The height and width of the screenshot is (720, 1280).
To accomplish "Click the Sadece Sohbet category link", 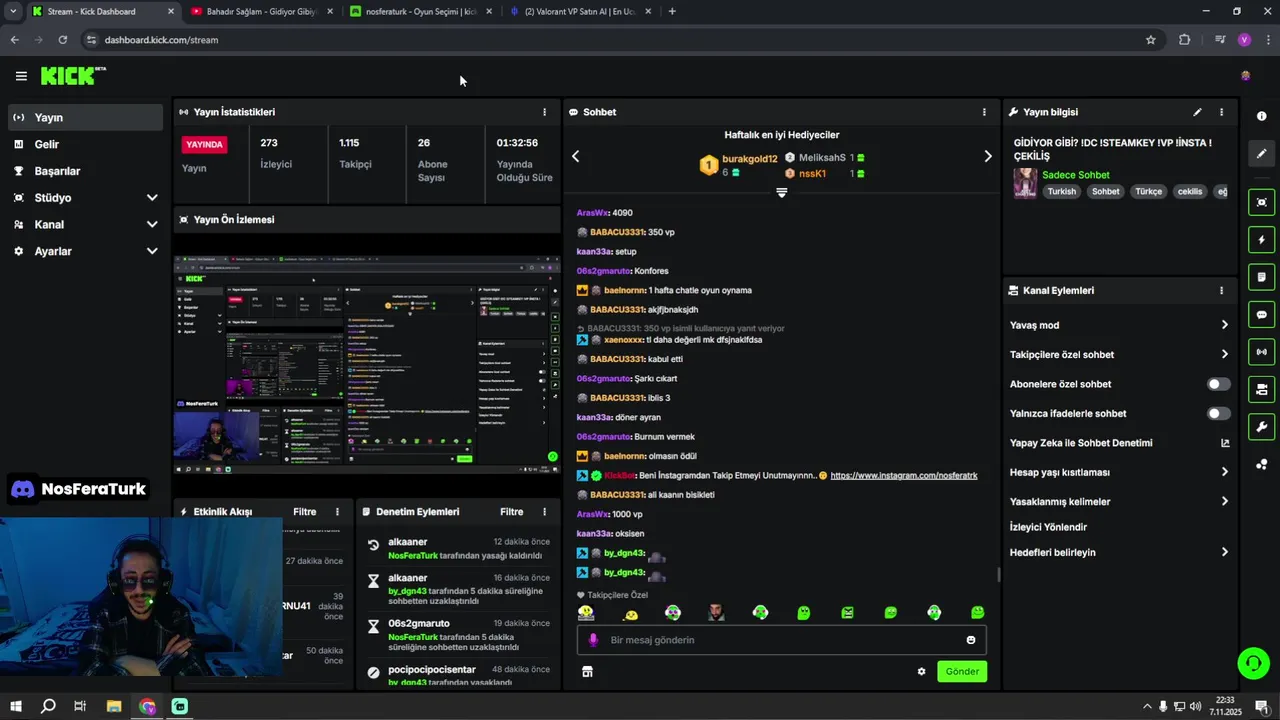I will (x=1076, y=175).
